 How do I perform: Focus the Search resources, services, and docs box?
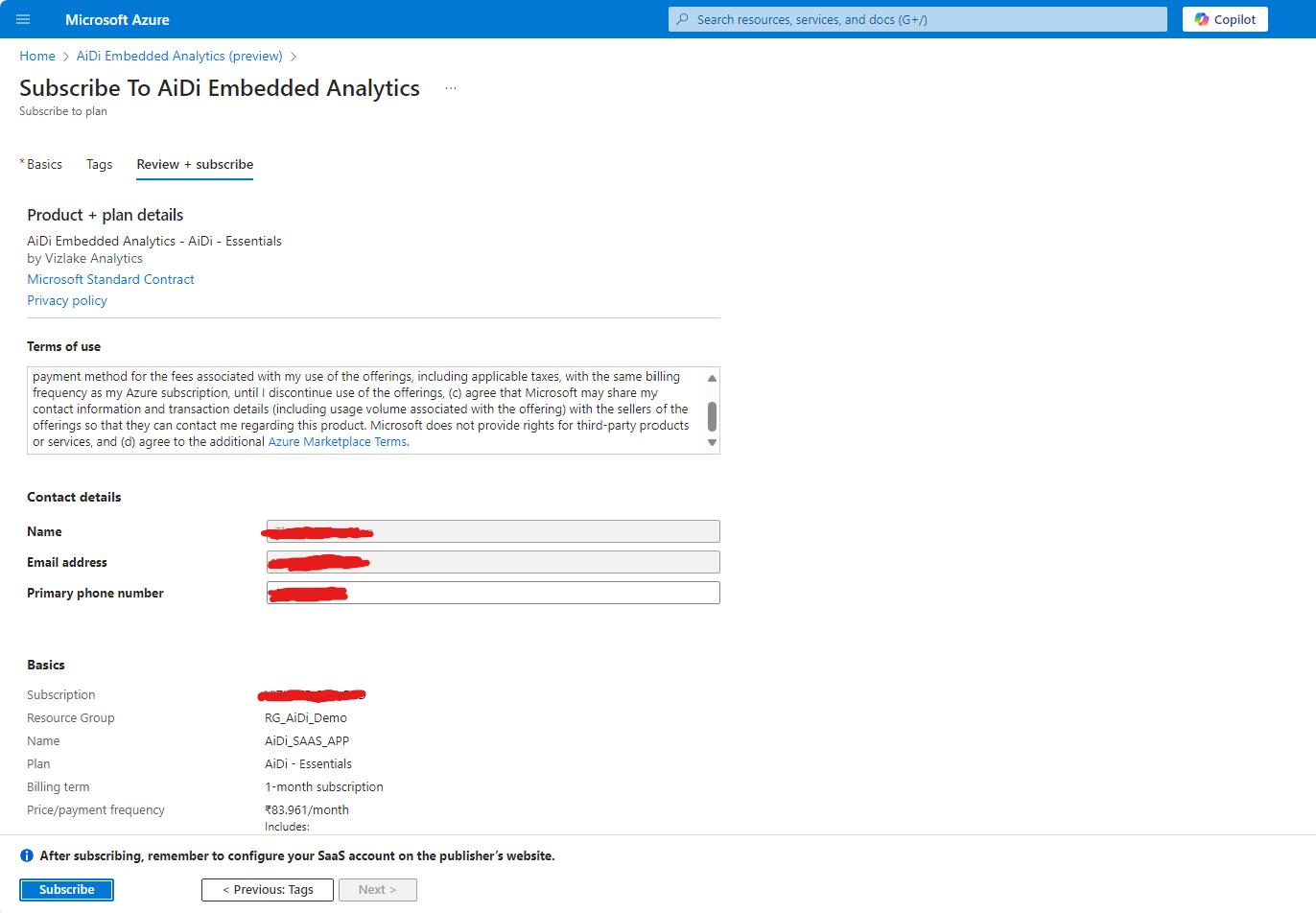[x=918, y=19]
